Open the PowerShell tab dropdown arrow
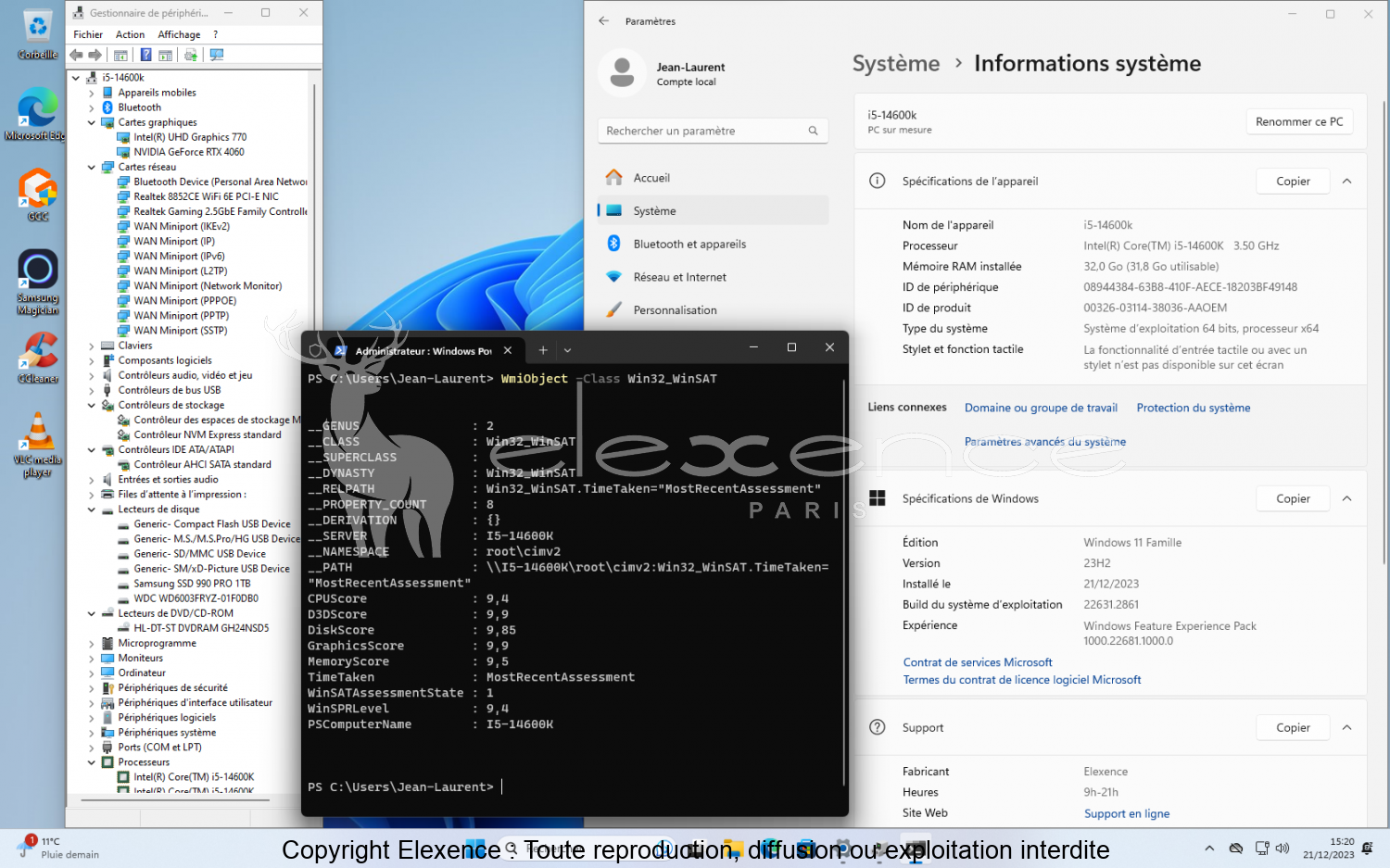The image size is (1390, 868). pos(568,350)
